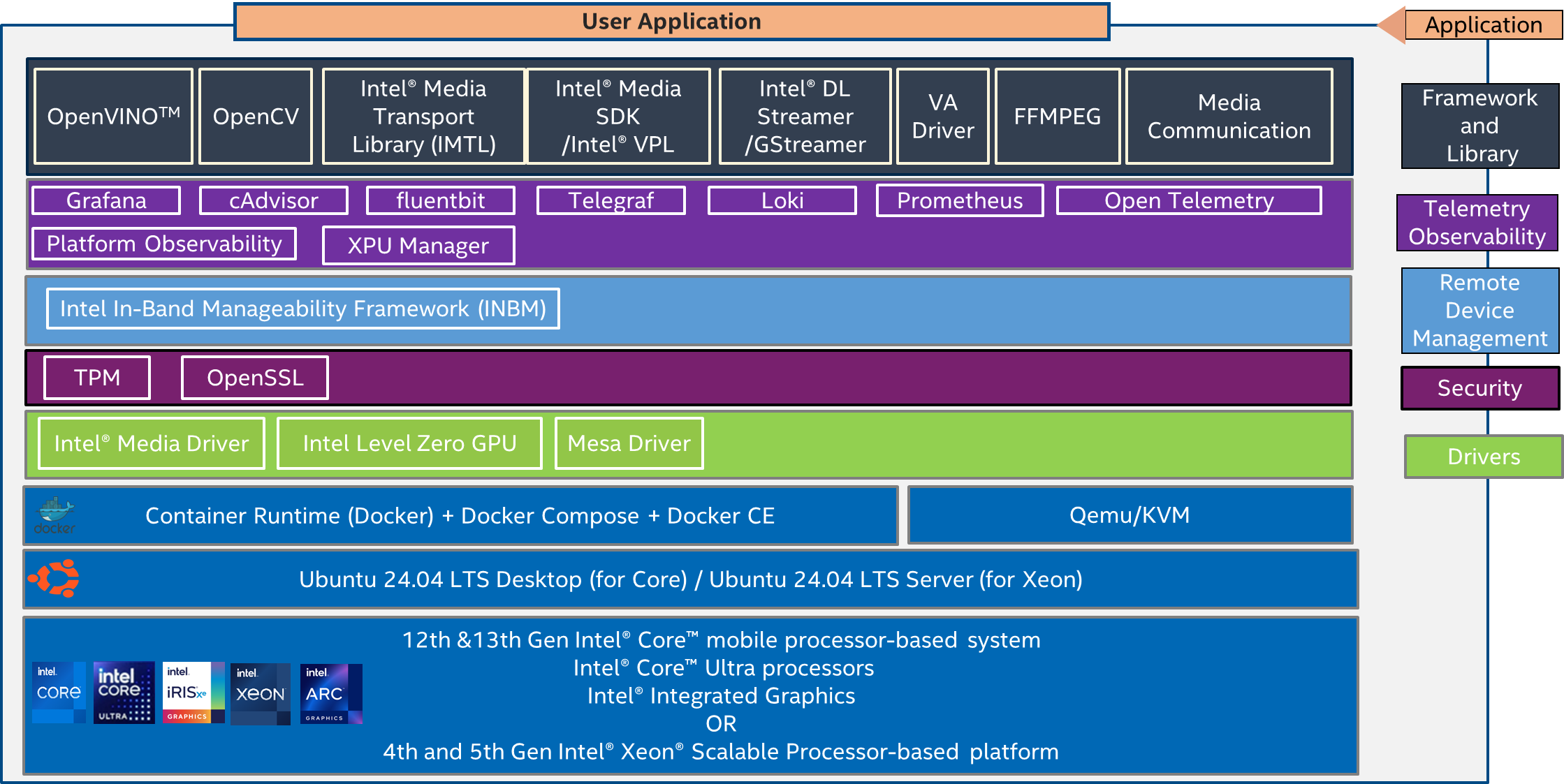Click the Drivers legend box
This screenshot has height=784, width=1564.
point(1484,457)
